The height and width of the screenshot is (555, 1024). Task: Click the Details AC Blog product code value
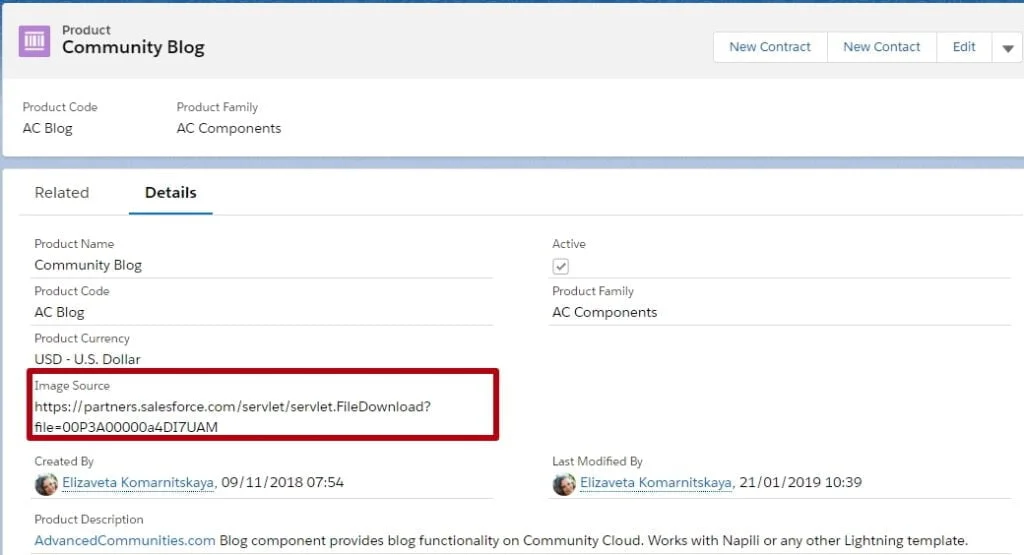[x=59, y=313]
